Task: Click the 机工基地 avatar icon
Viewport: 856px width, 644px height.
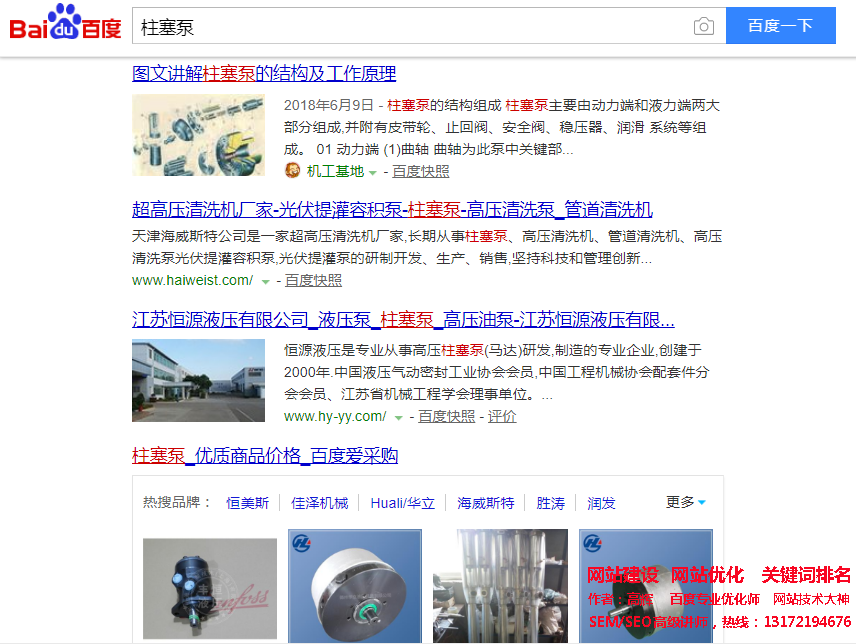Action: coord(293,171)
